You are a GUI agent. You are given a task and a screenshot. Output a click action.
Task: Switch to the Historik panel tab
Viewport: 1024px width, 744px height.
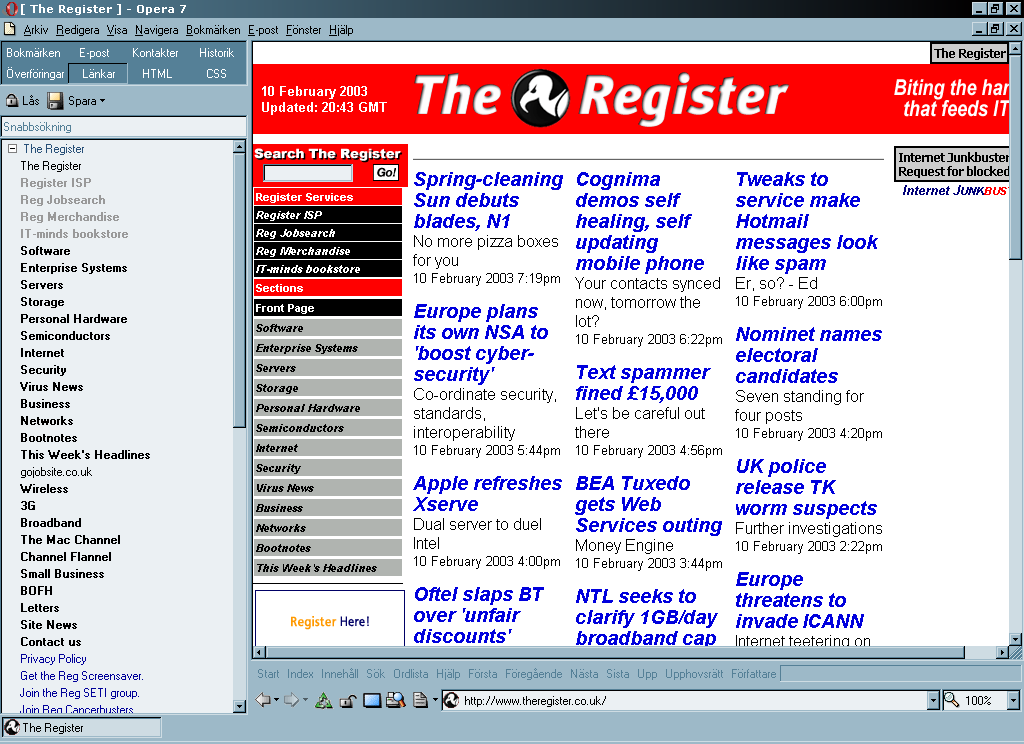coord(216,53)
